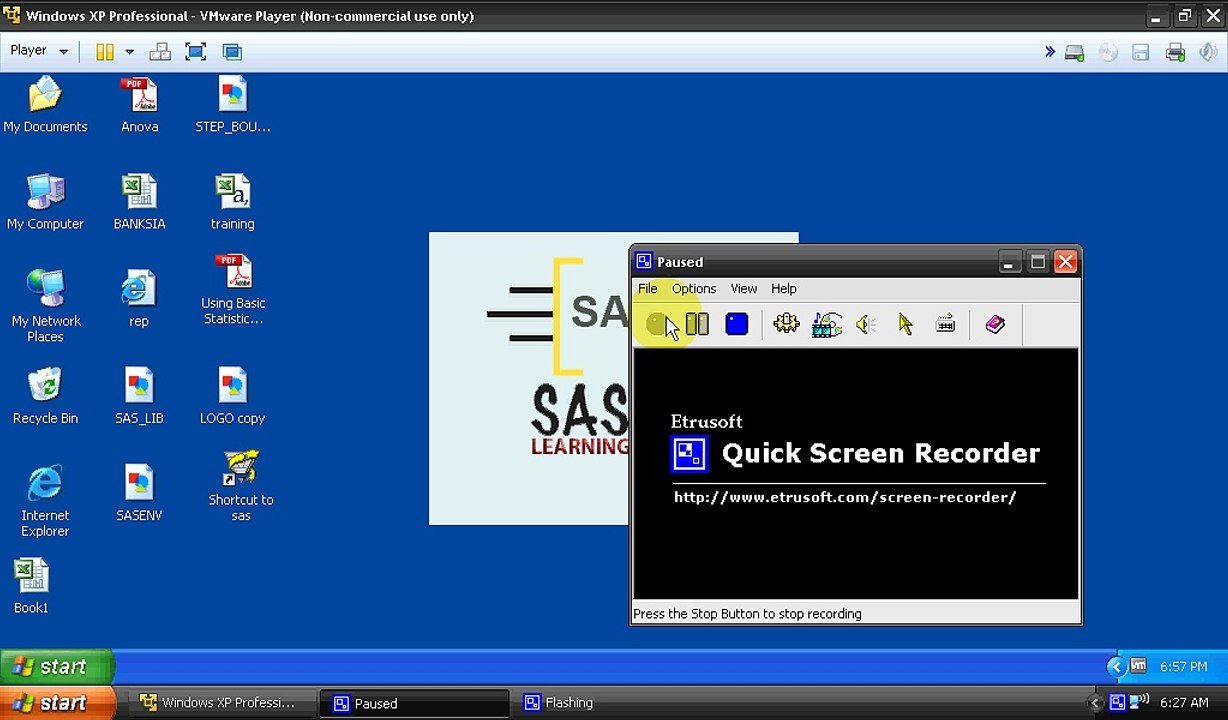Stop recording with the blue Stop button

pos(737,324)
